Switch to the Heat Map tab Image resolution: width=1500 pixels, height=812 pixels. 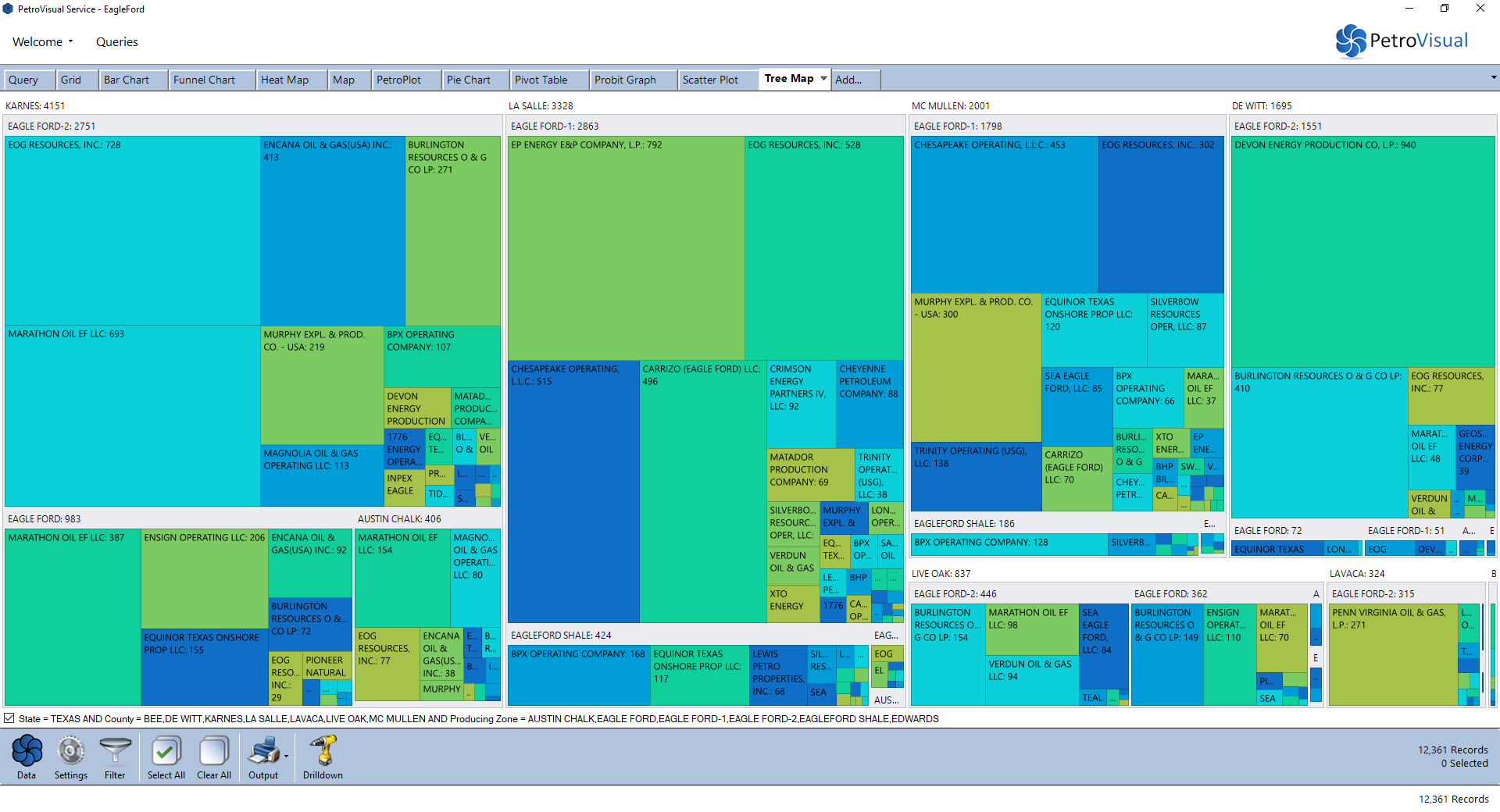click(x=284, y=80)
